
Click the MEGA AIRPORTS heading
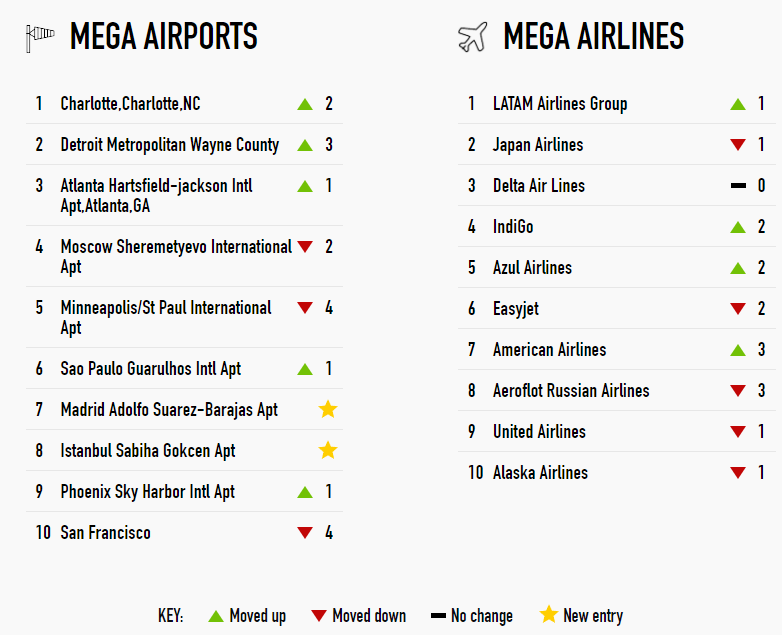tap(164, 36)
